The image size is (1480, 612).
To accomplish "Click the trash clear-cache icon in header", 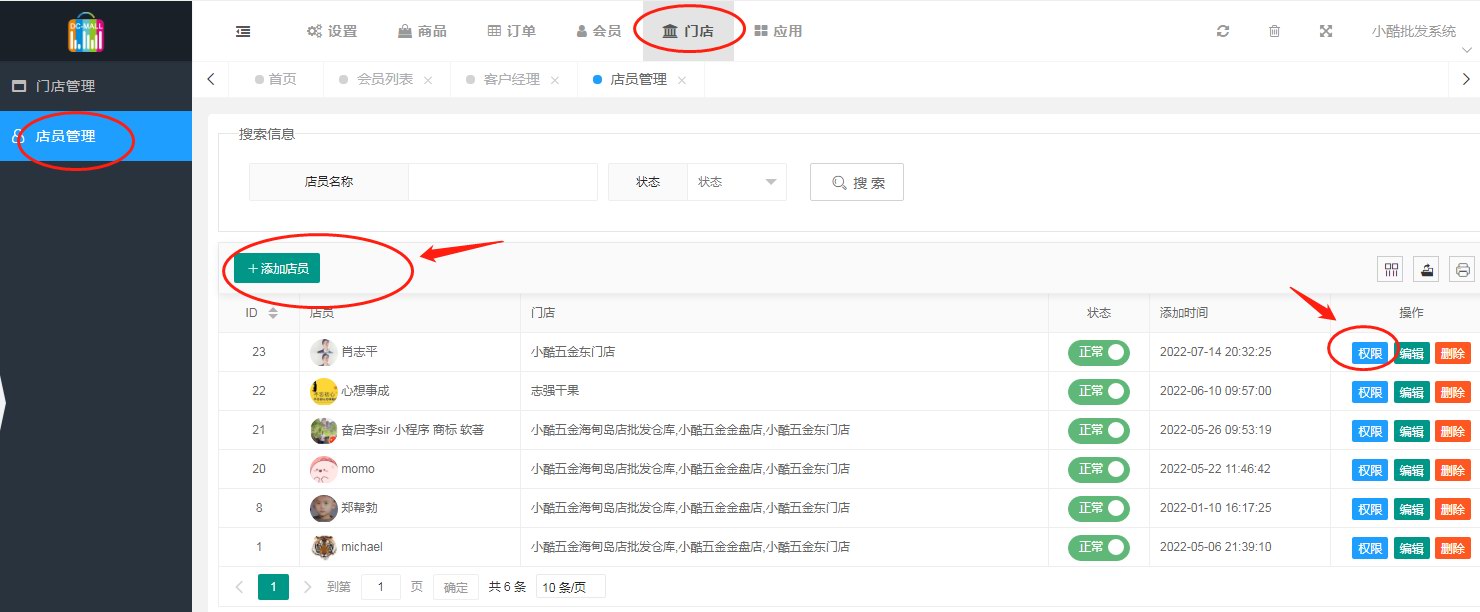I will point(1274,31).
